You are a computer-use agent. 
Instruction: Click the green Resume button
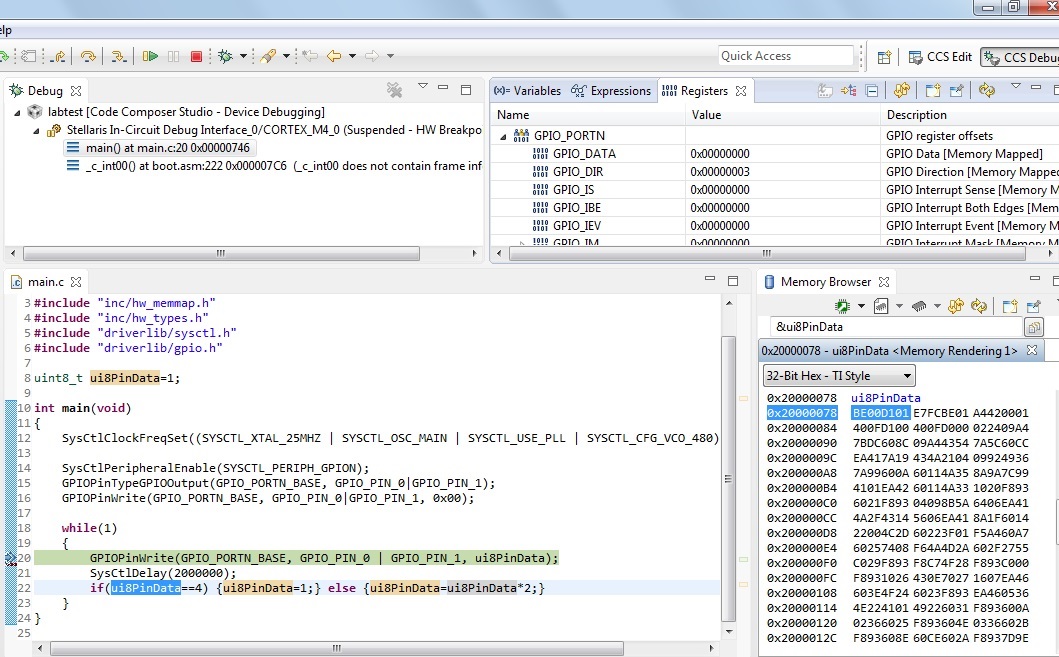tap(150, 57)
